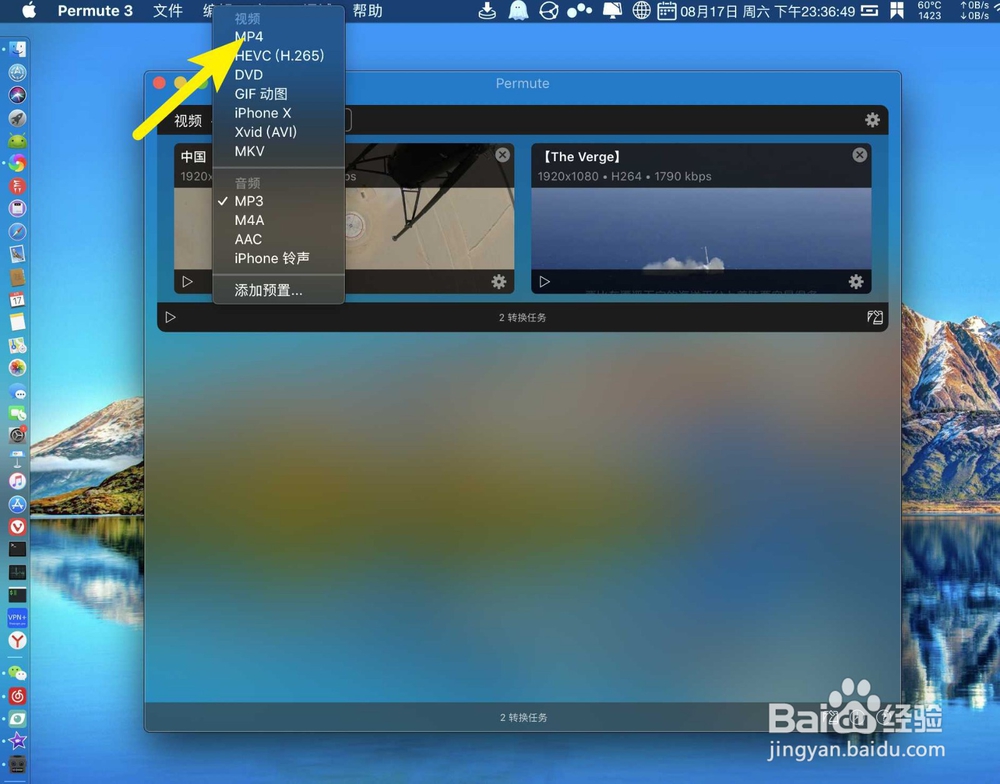Viewport: 1000px width, 784px height.
Task: Click 60°C temperature monitor in menu bar
Action: coord(929,11)
